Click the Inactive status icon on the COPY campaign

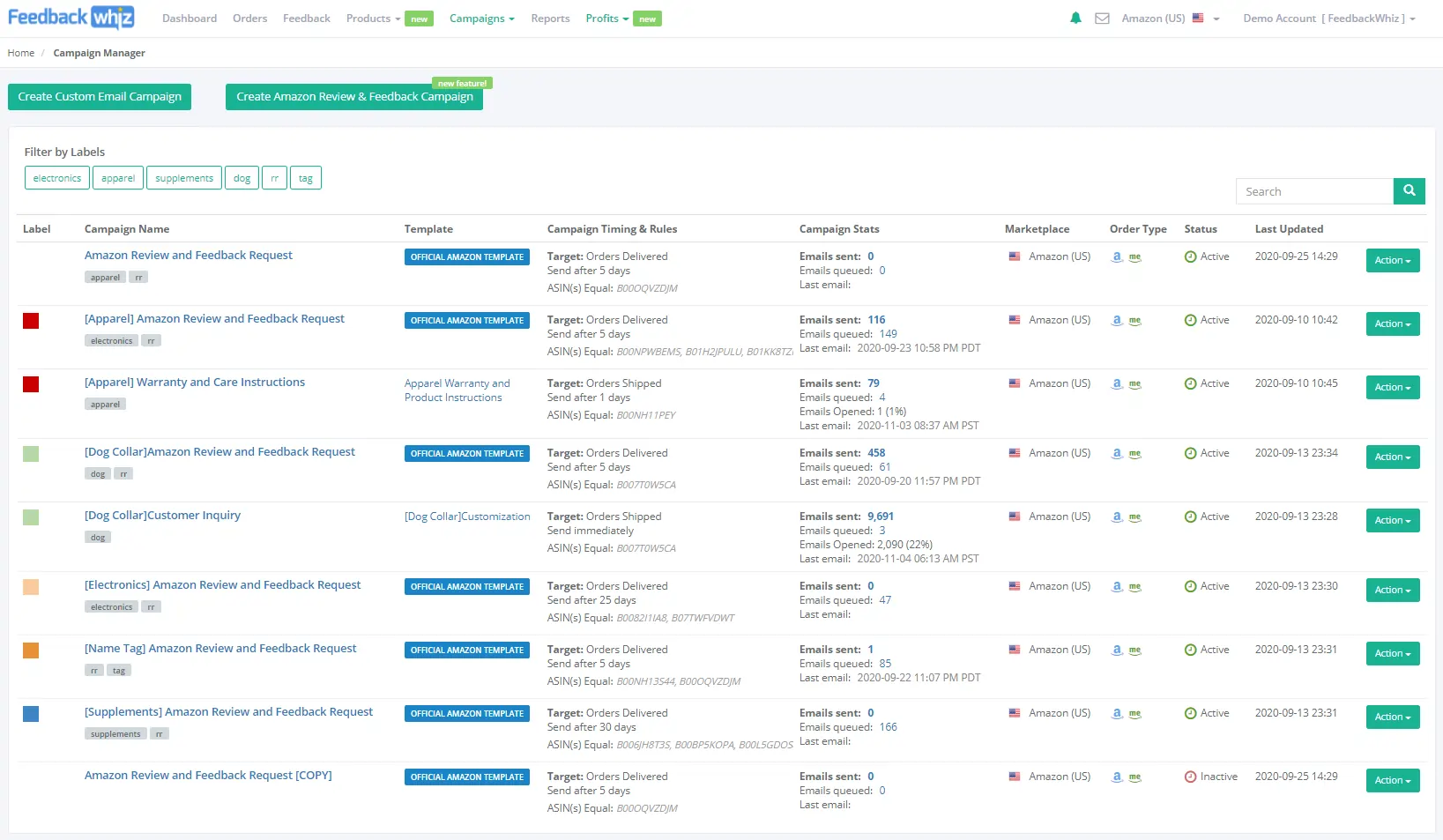click(1190, 777)
